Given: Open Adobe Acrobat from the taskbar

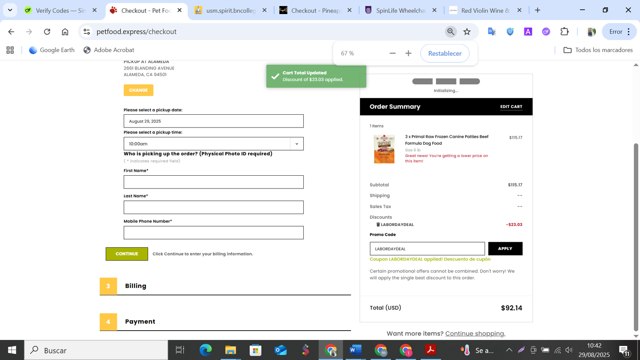Looking at the screenshot, I should [430, 350].
